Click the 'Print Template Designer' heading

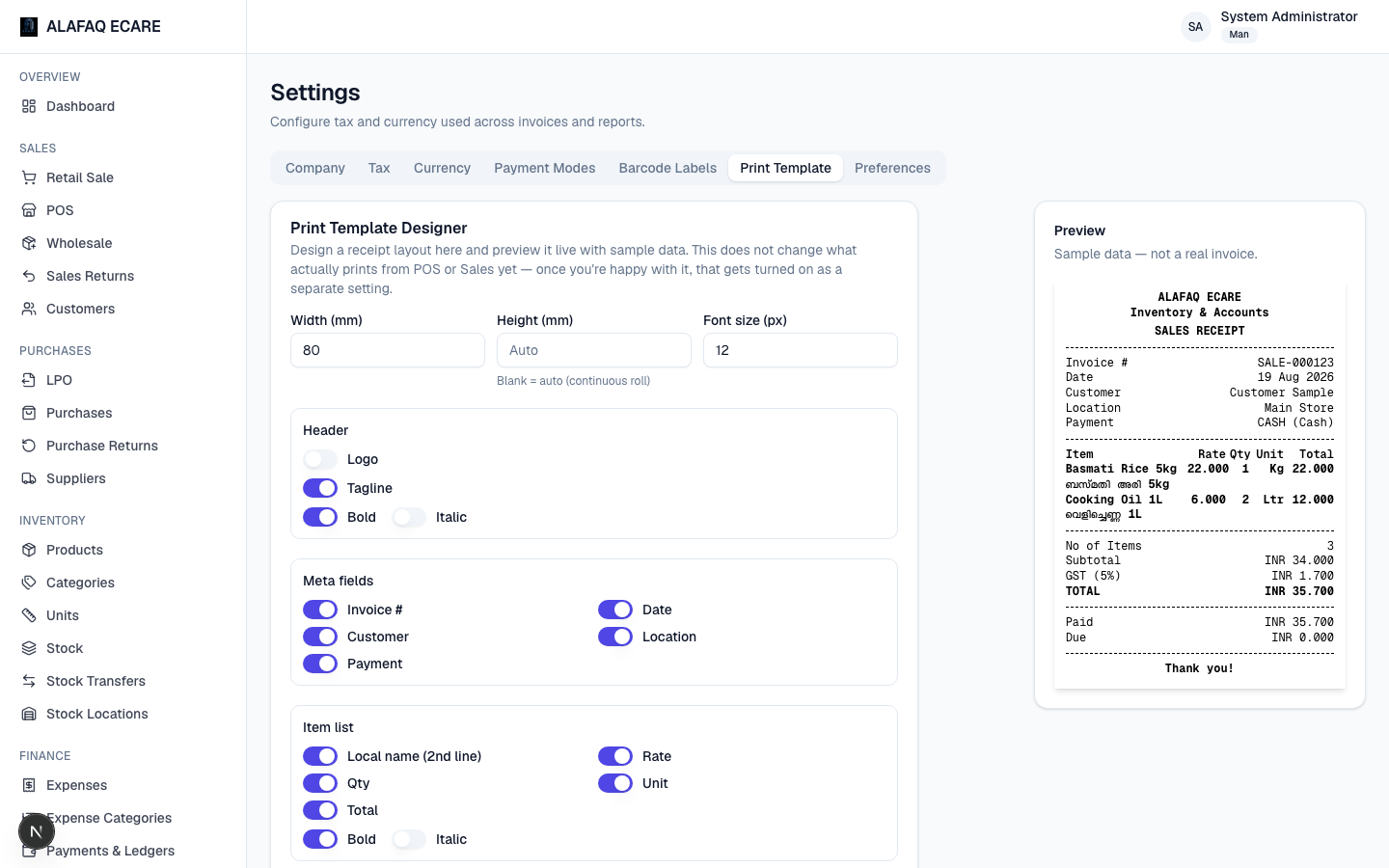click(379, 228)
